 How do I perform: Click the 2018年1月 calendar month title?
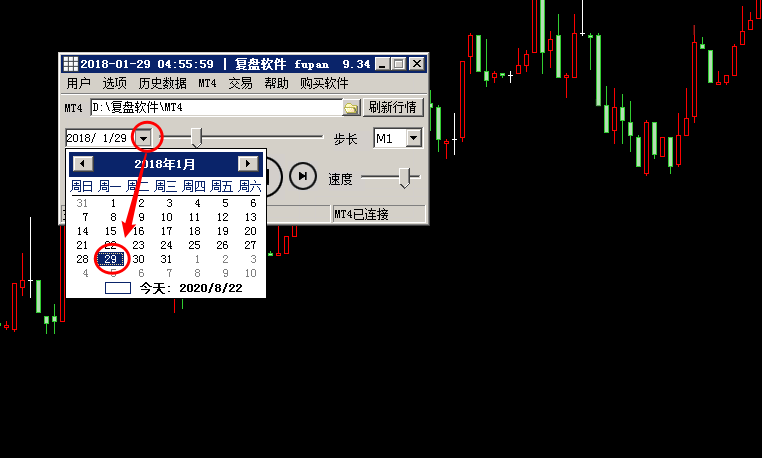[x=165, y=164]
